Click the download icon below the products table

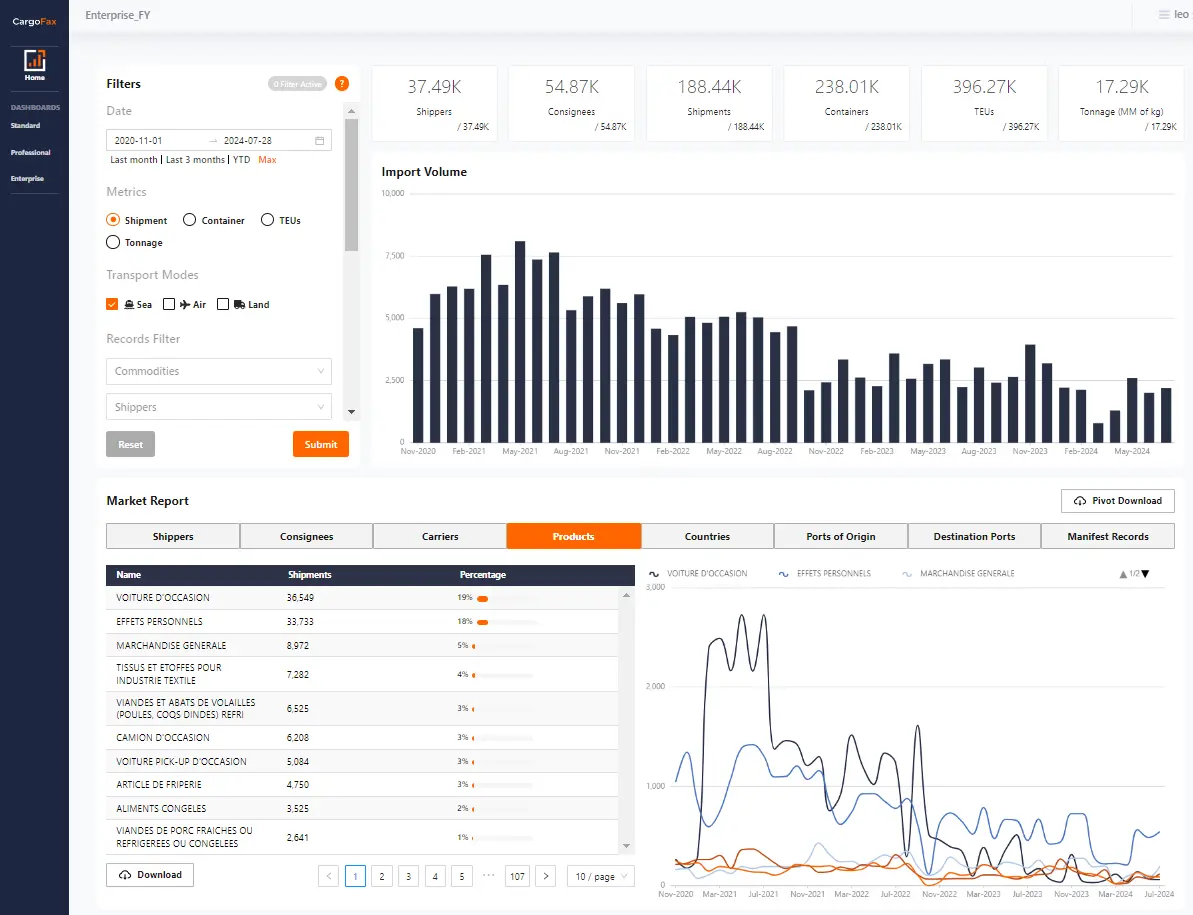click(123, 874)
